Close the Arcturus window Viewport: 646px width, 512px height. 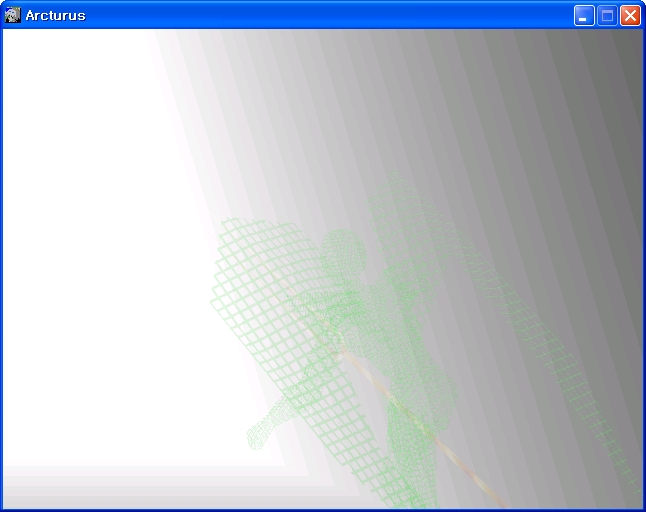pos(630,15)
